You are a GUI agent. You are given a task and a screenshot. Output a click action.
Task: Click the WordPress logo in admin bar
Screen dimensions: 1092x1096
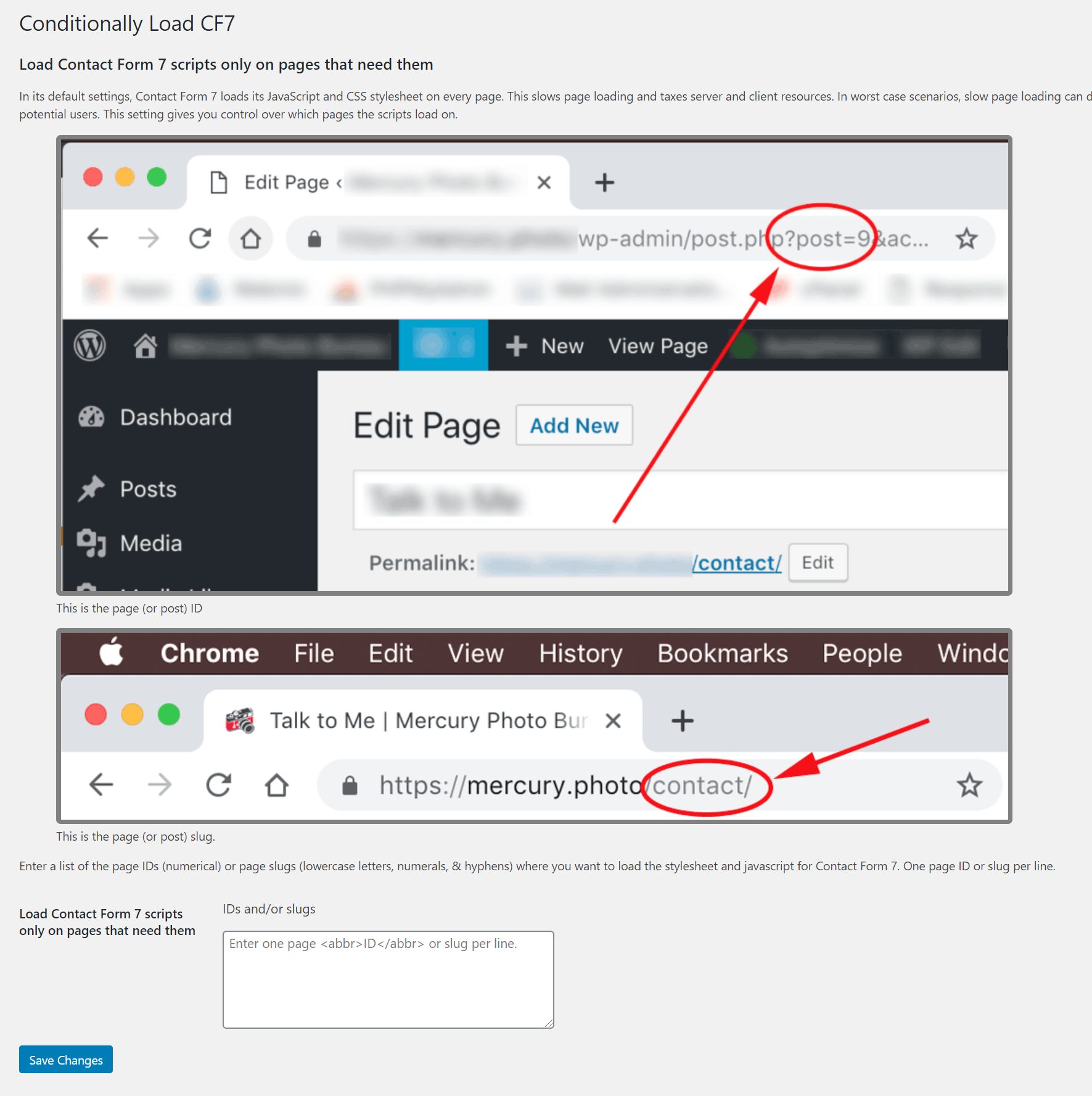(90, 345)
